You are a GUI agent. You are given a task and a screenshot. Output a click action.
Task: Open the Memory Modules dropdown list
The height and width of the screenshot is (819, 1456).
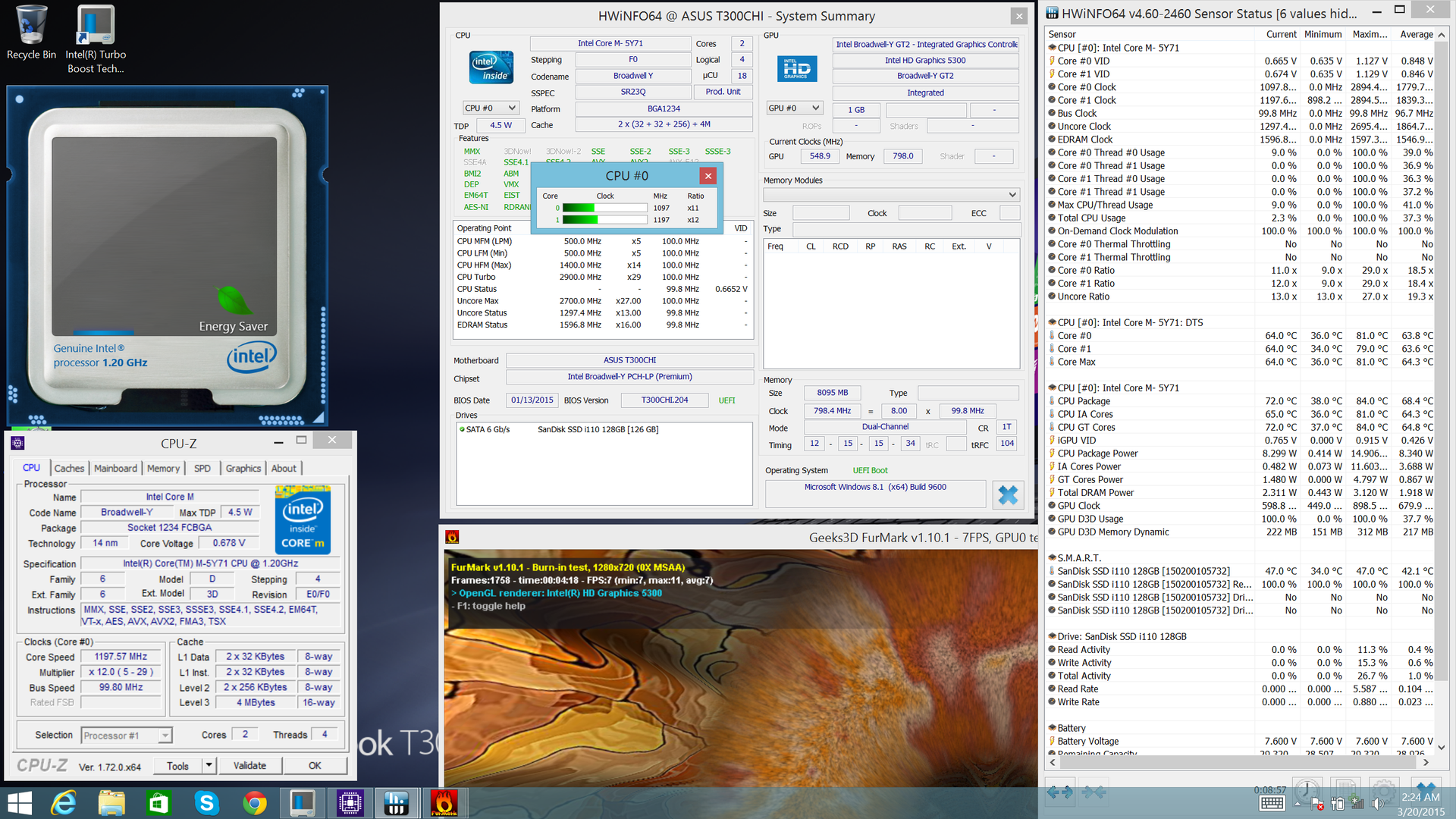click(1012, 195)
